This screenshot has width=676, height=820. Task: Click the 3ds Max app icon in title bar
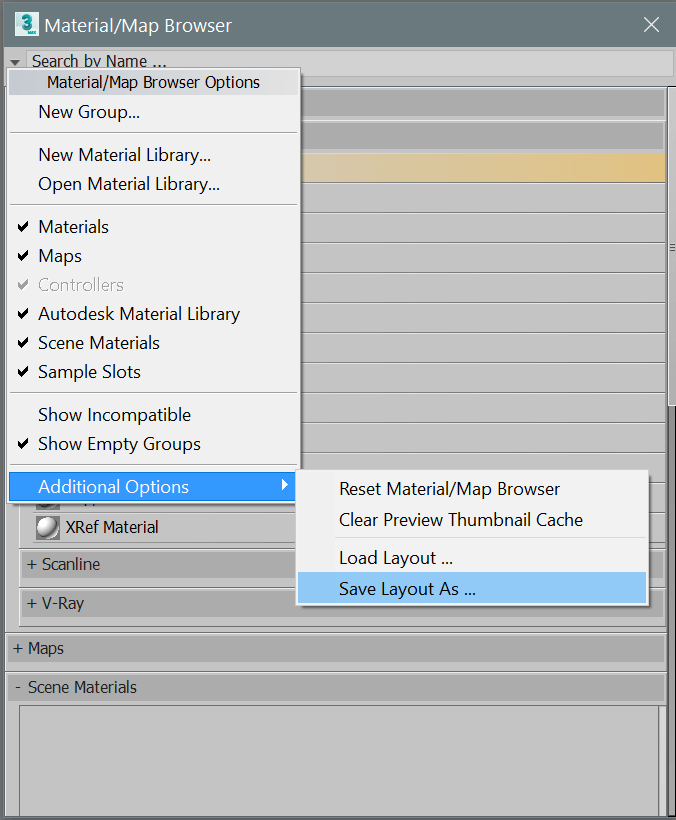tap(26, 25)
